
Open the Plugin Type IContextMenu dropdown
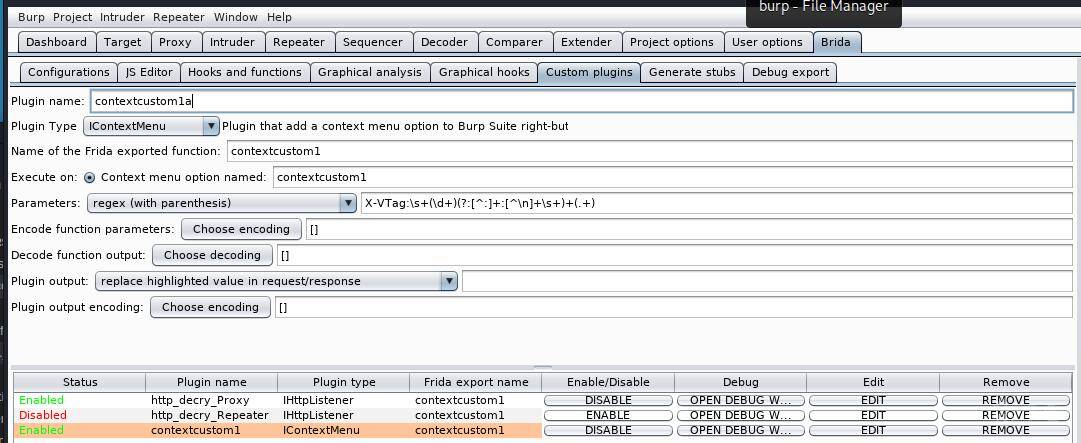tap(151, 126)
